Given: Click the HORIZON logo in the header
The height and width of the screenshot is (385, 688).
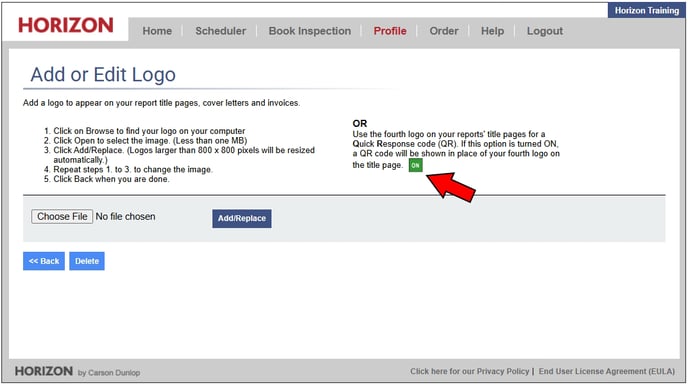Looking at the screenshot, I should coord(66,25).
